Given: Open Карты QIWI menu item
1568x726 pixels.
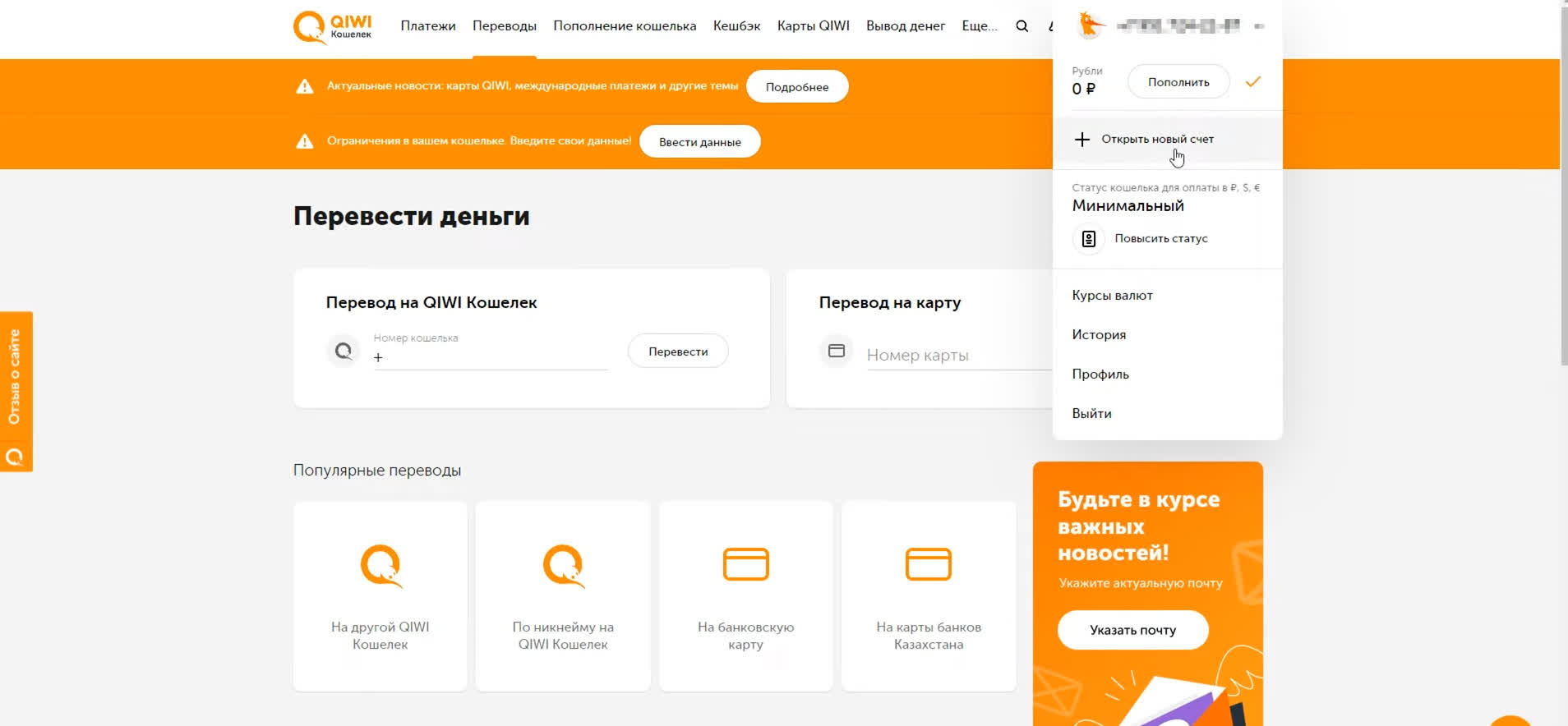Looking at the screenshot, I should (x=814, y=26).
